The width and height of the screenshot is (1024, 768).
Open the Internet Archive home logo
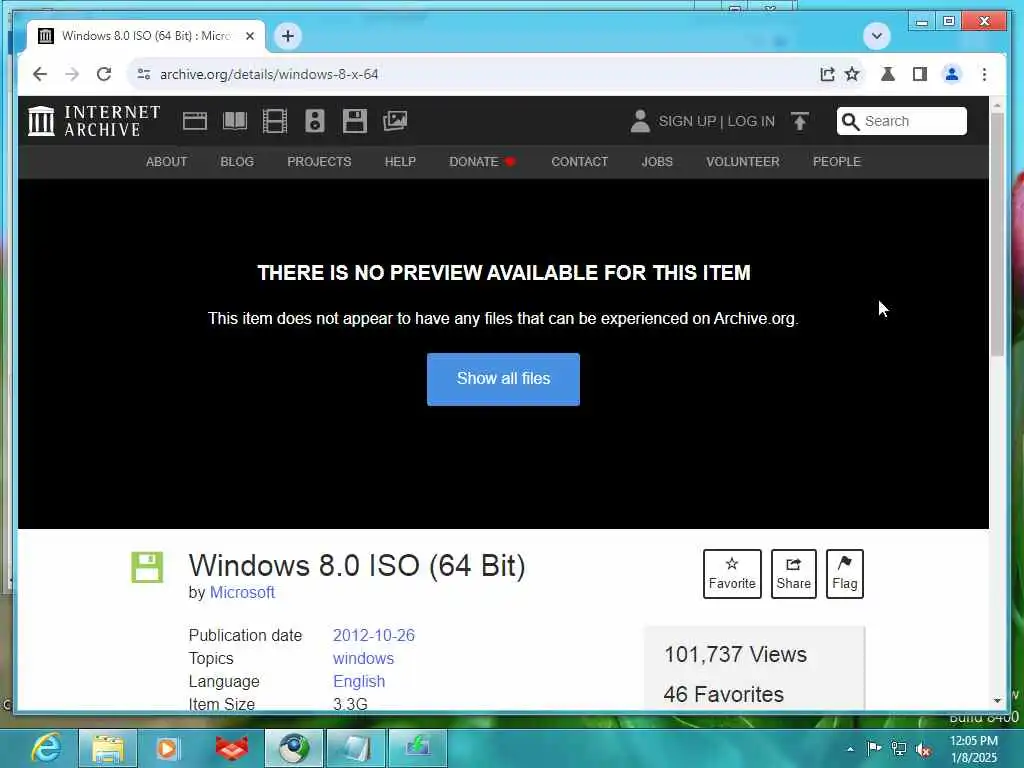pos(94,121)
